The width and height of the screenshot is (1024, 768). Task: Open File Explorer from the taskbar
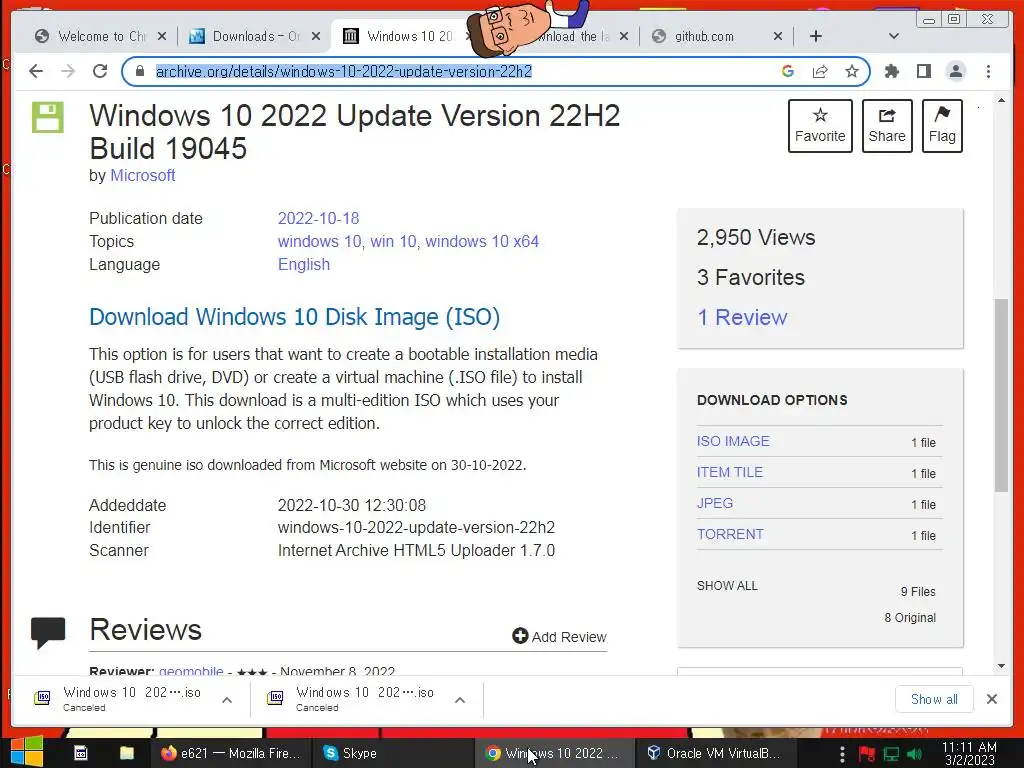[127, 753]
